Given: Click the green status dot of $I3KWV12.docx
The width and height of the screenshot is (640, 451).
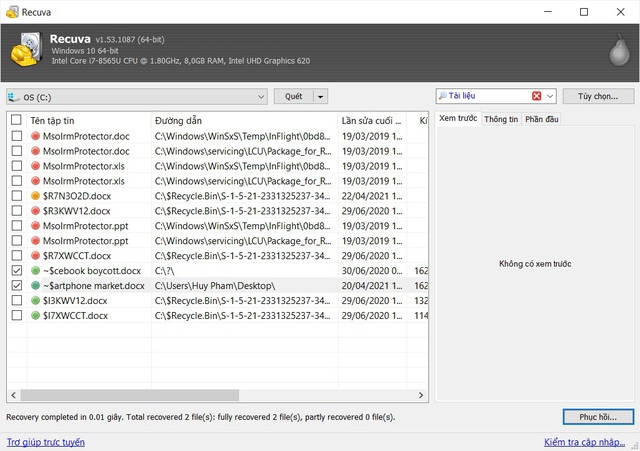Looking at the screenshot, I should point(35,301).
